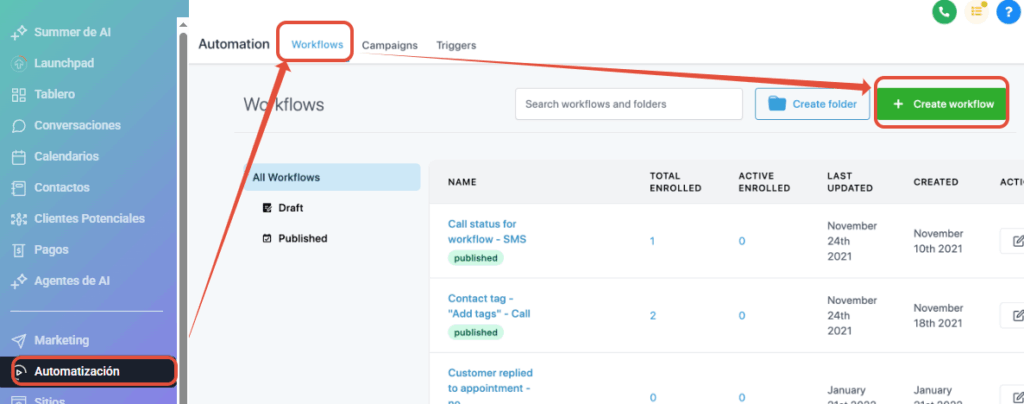Click edit icon for Call status workflow
Screen dimensions: 1024x404
tap(1016, 241)
